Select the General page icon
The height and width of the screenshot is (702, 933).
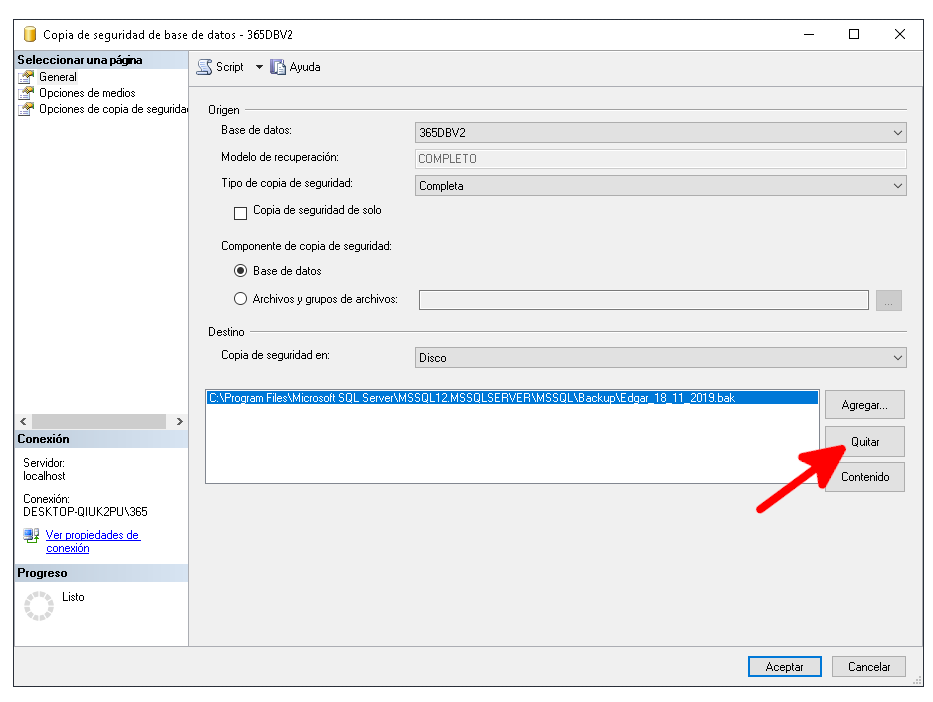coord(27,77)
